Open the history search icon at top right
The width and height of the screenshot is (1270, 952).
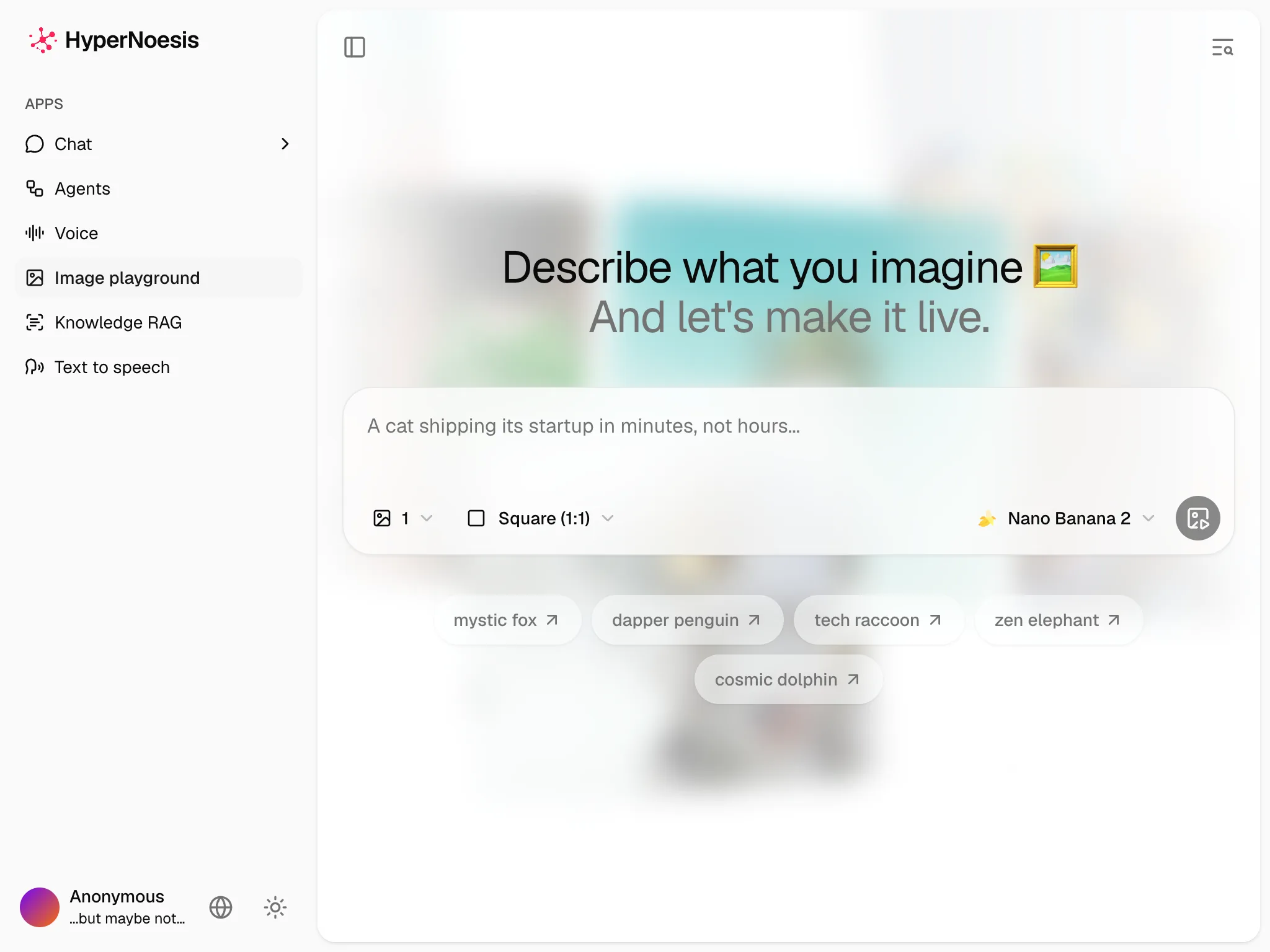1222,47
